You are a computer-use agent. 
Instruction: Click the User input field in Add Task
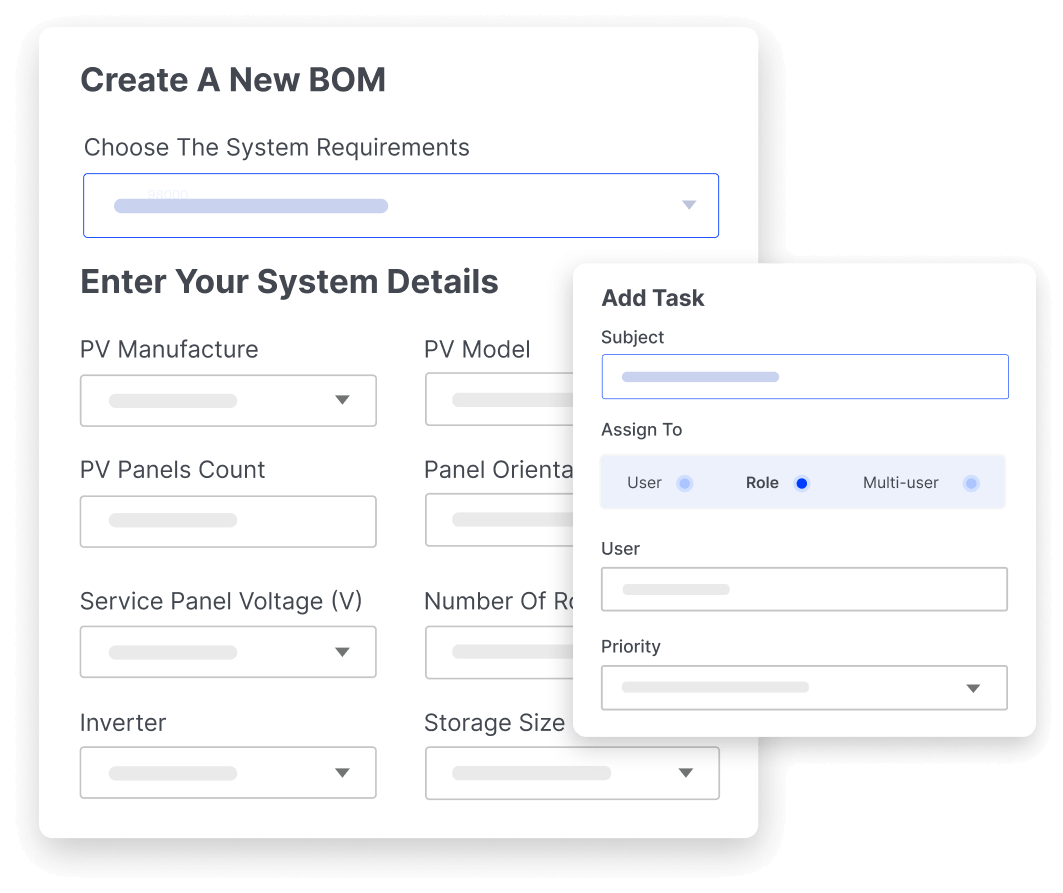804,589
